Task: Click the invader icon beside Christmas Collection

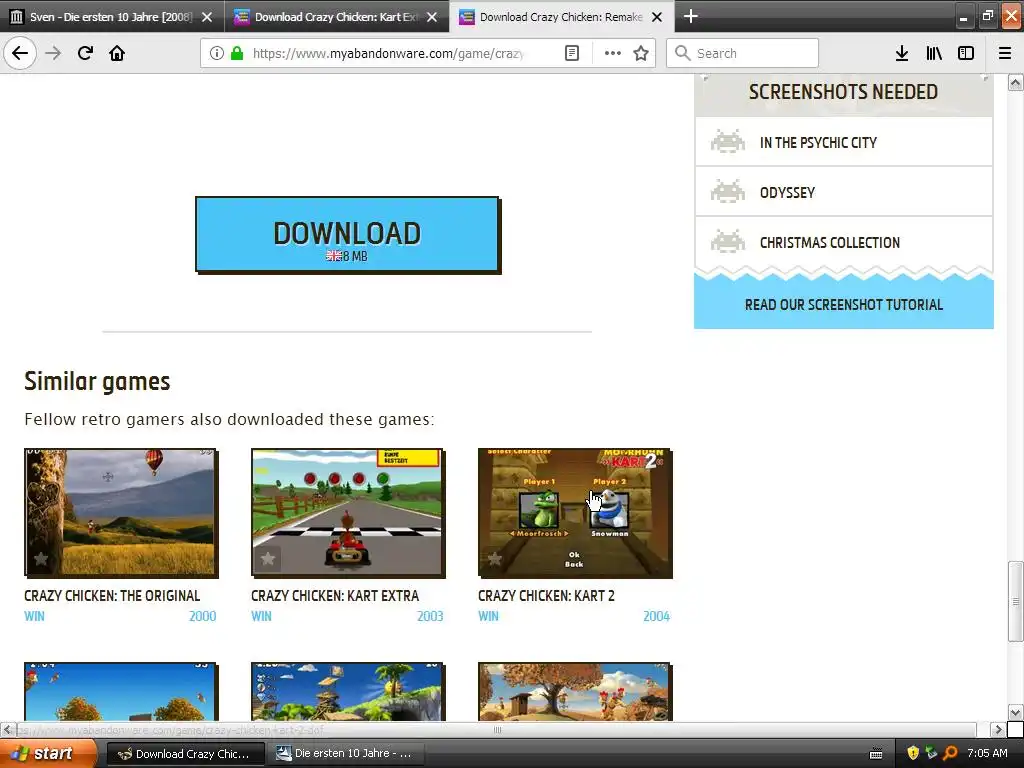Action: point(728,241)
